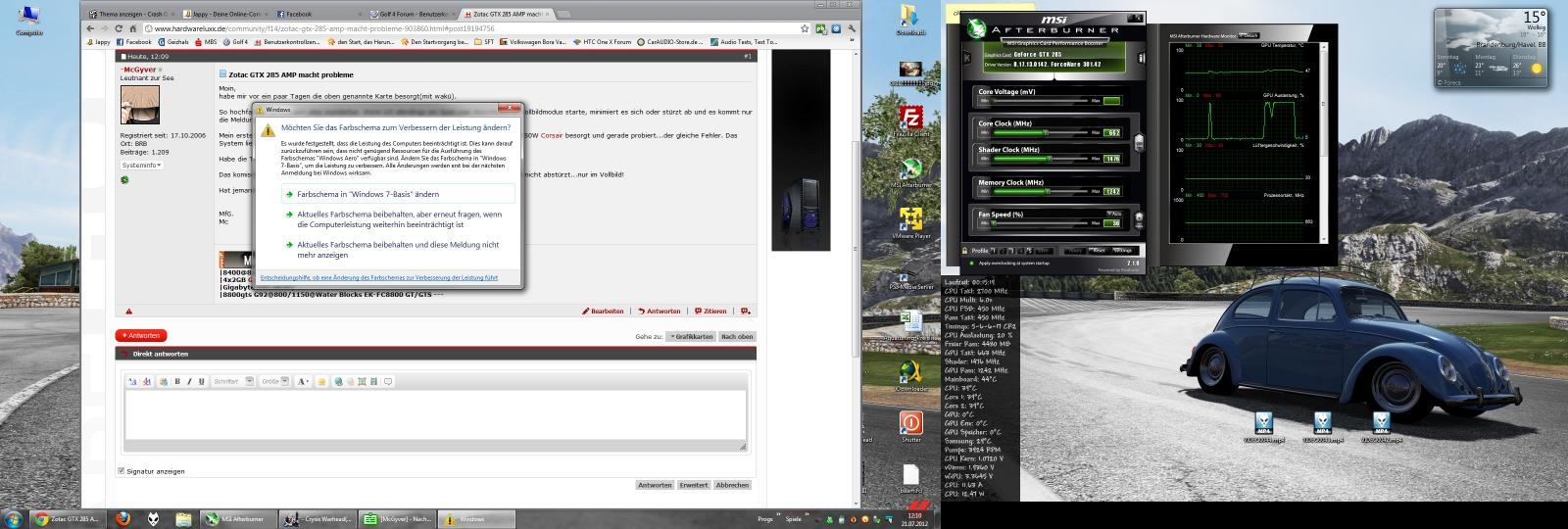
Task: Toggle the Signatur anzeigen checkbox
Action: click(122, 471)
